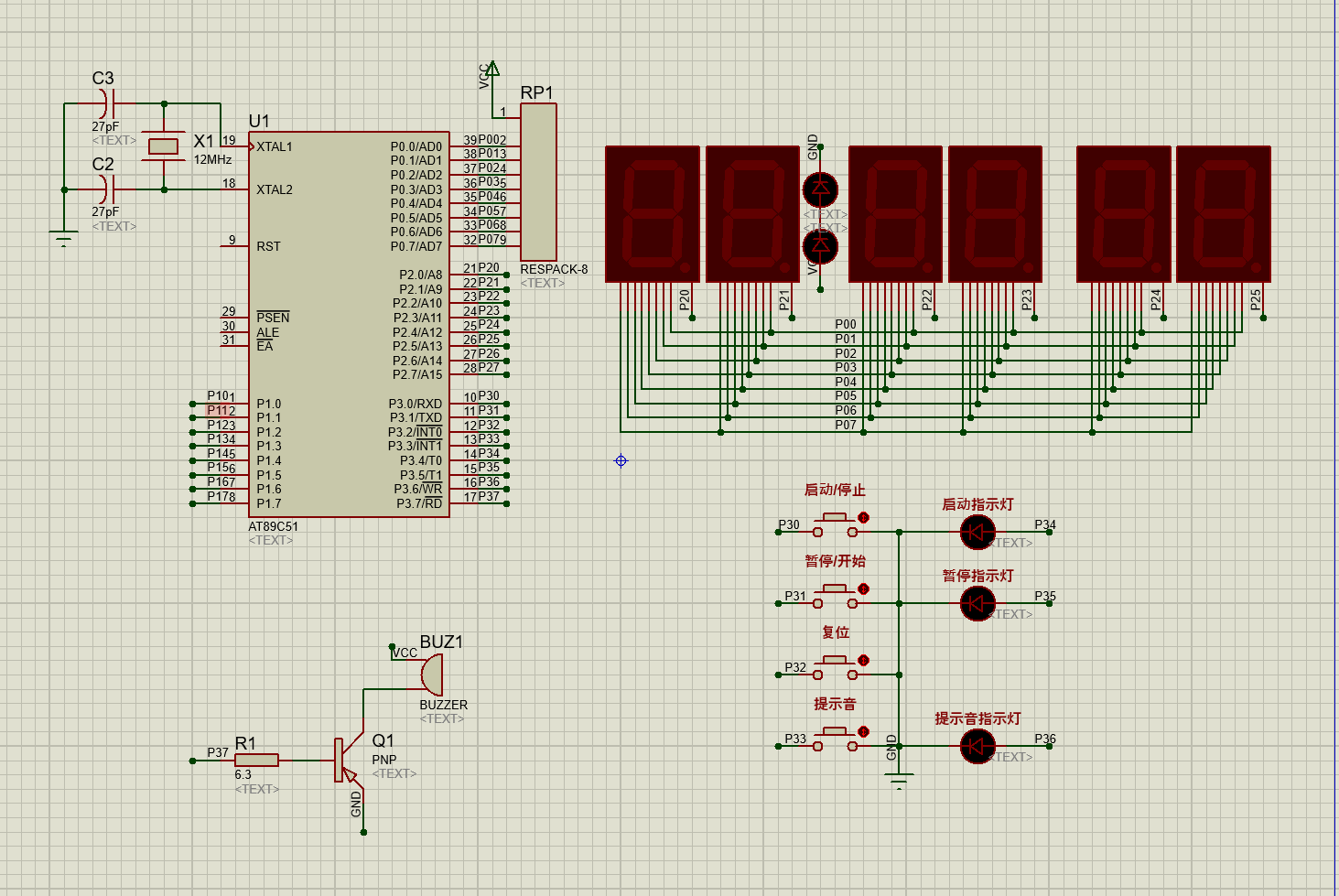1339x896 pixels.
Task: Click the BUZZER part name text
Action: click(443, 705)
